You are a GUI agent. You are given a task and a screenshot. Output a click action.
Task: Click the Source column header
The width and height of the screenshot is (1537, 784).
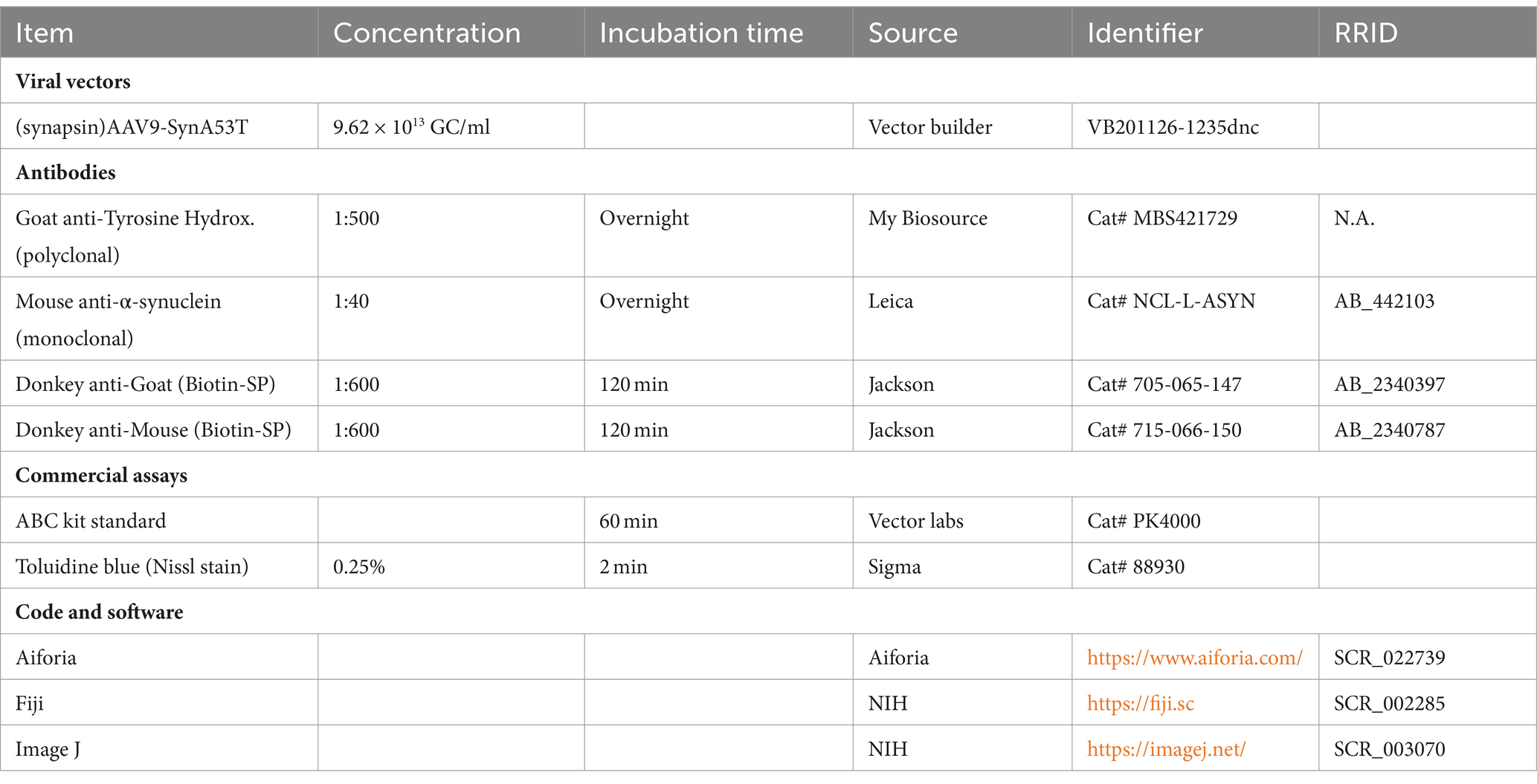coord(962,33)
